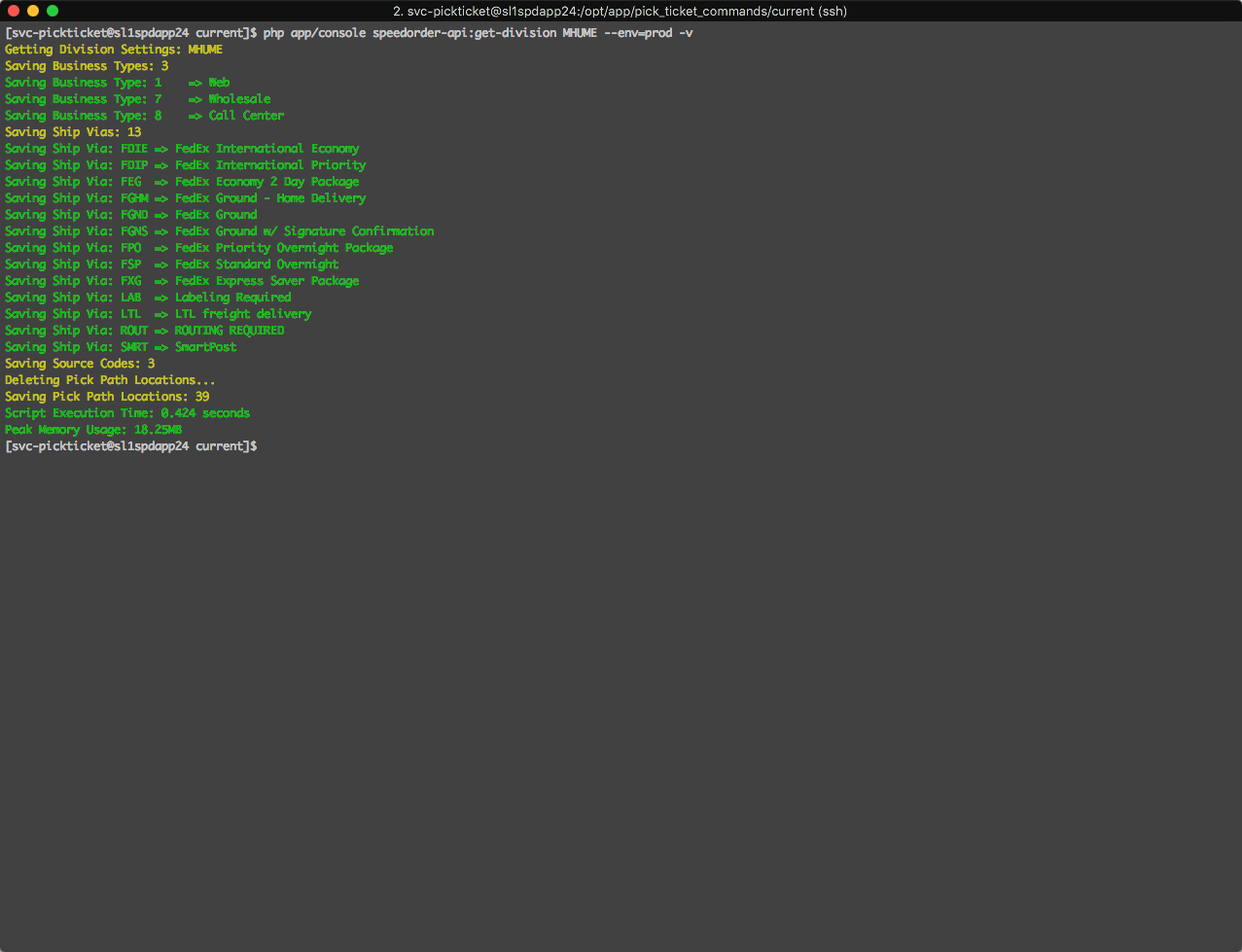This screenshot has height=952, width=1242.
Task: Click the 'ROUTING REQUIRED' text
Action: click(x=230, y=331)
